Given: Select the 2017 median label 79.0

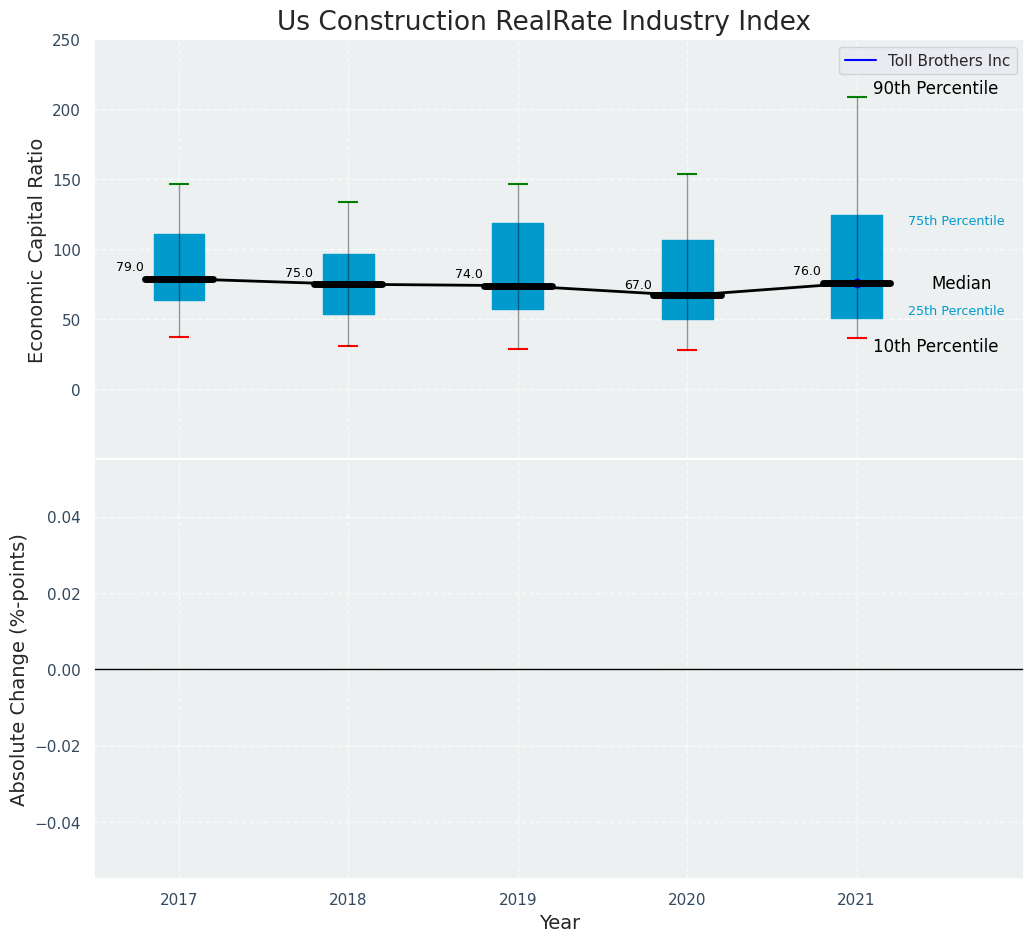Looking at the screenshot, I should pos(130,267).
